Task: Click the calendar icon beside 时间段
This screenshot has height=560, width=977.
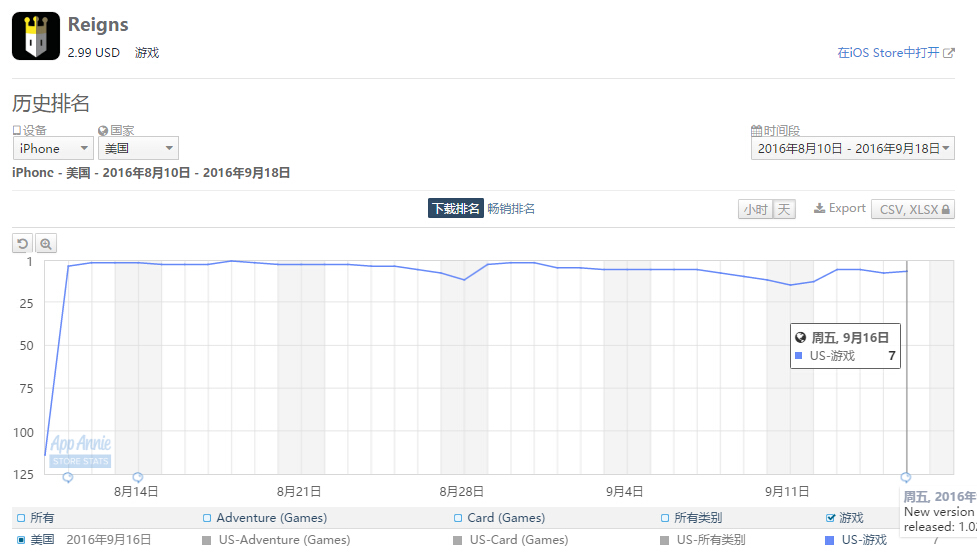Action: (x=756, y=131)
